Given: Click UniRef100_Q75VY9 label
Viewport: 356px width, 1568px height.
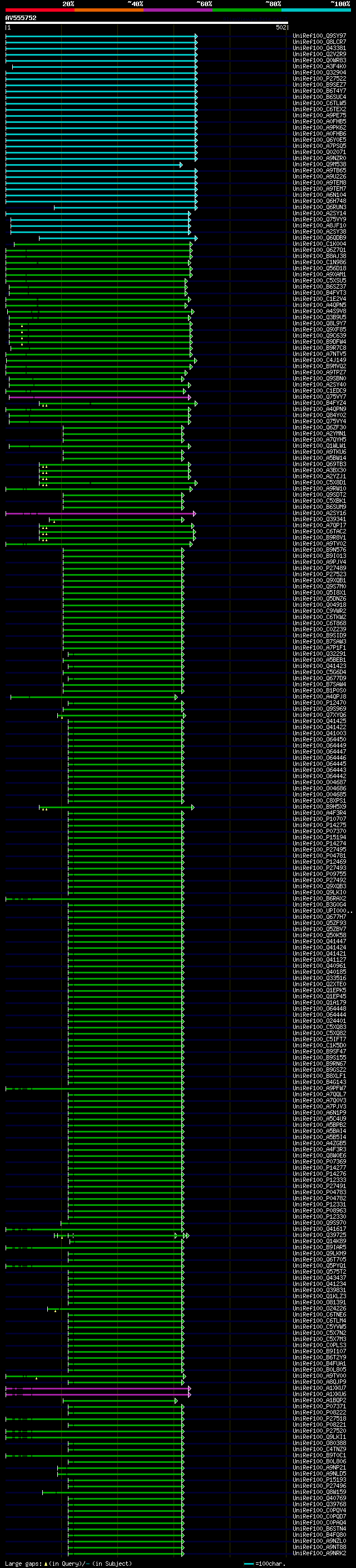Looking at the screenshot, I should (319, 219).
